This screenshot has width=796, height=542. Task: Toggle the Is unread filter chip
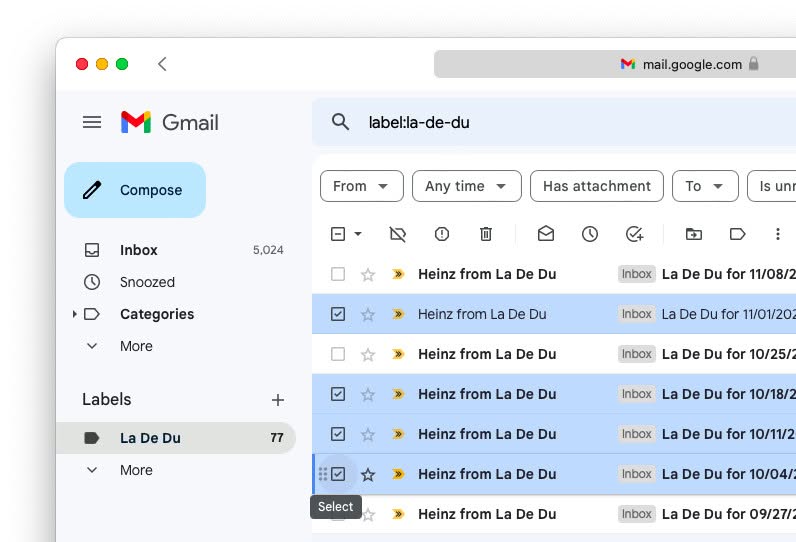(772, 186)
